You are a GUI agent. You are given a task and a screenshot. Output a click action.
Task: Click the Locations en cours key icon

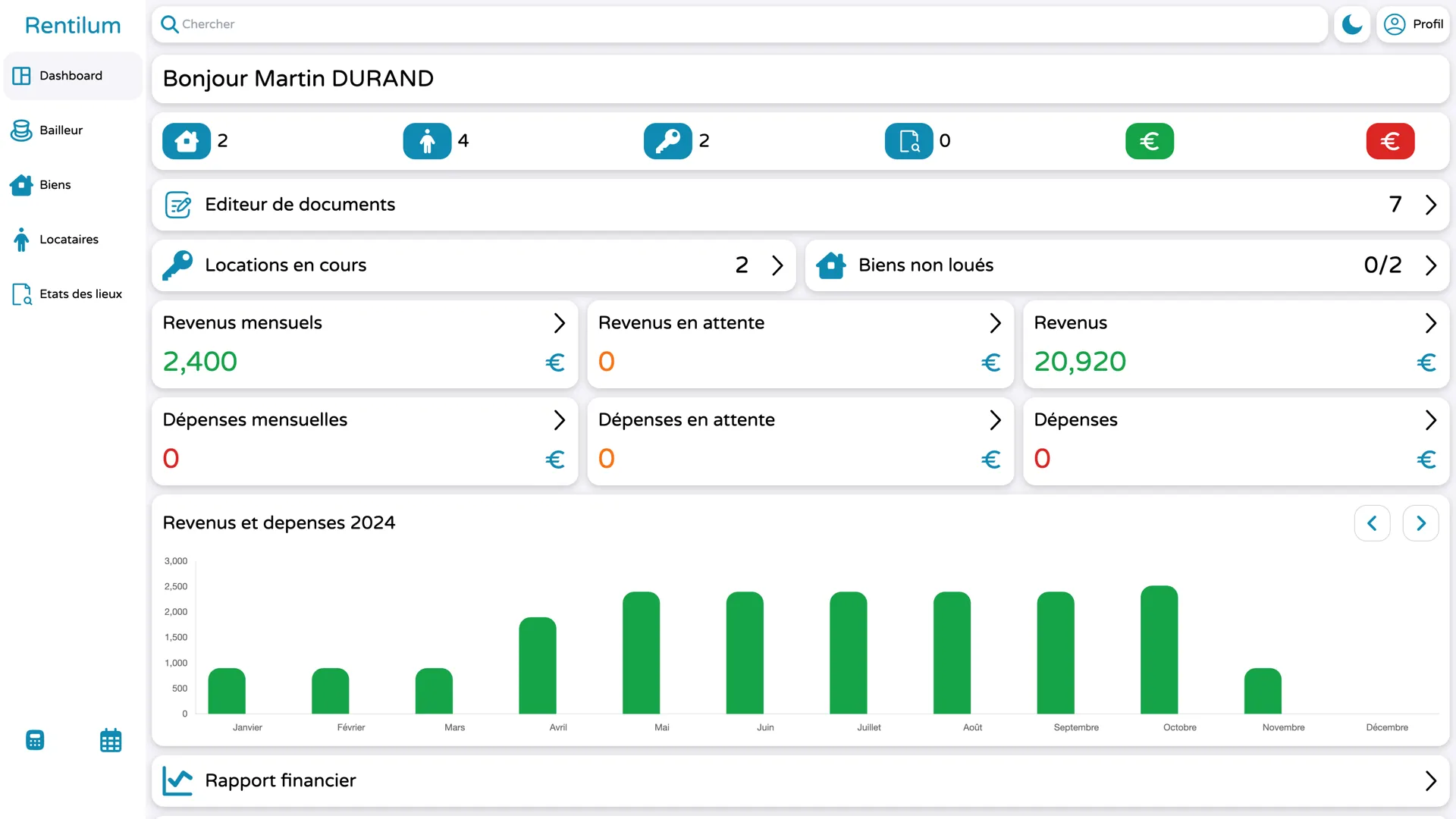coord(177,265)
